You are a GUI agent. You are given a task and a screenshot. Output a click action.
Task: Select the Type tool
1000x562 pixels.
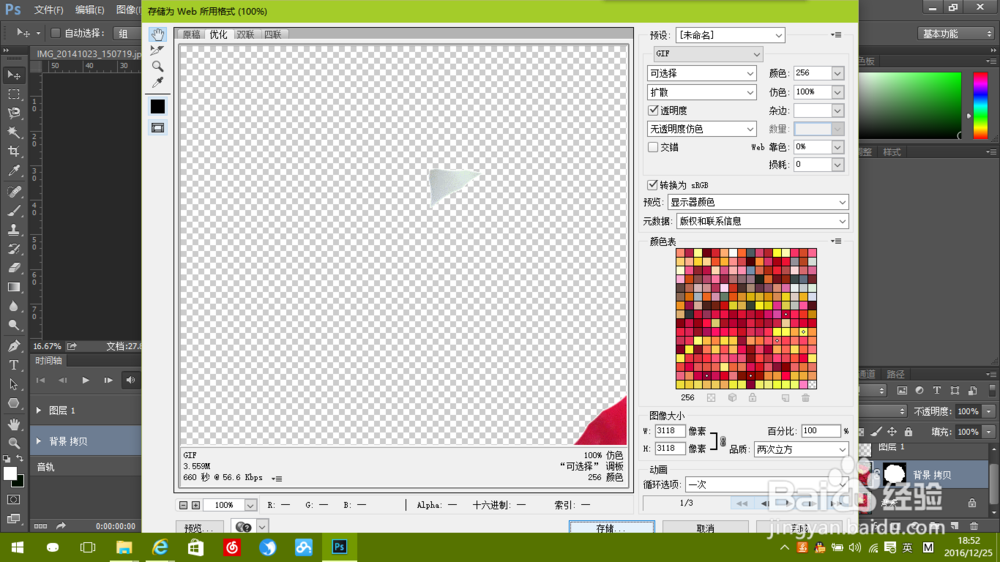coord(13,366)
